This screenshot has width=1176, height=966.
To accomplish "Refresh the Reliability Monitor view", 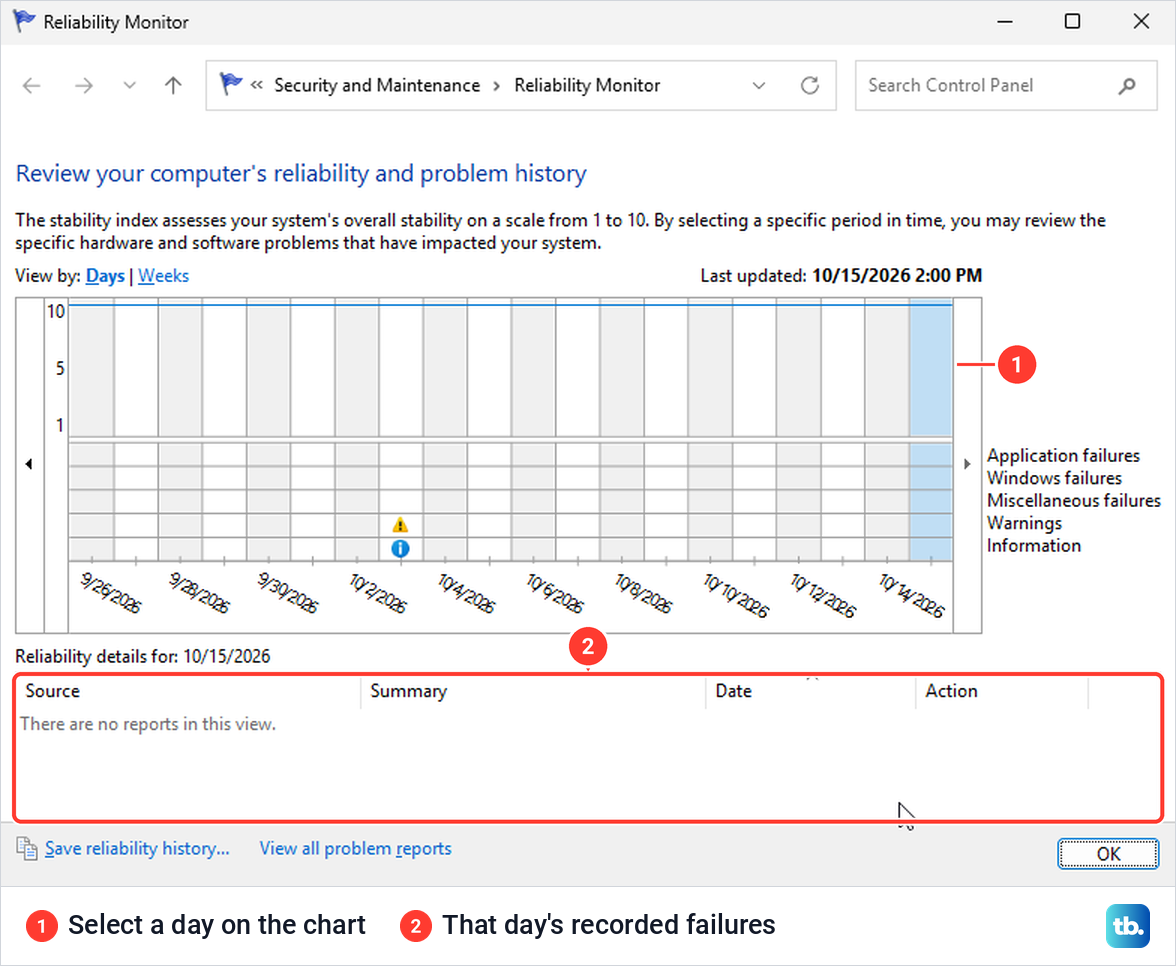I will pos(810,86).
